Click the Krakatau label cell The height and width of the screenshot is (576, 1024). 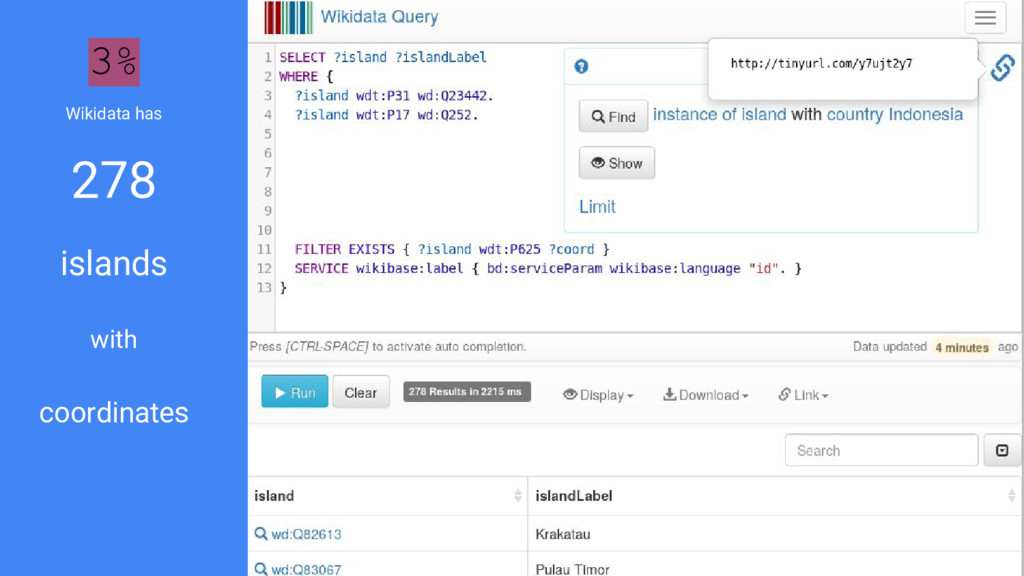(563, 534)
